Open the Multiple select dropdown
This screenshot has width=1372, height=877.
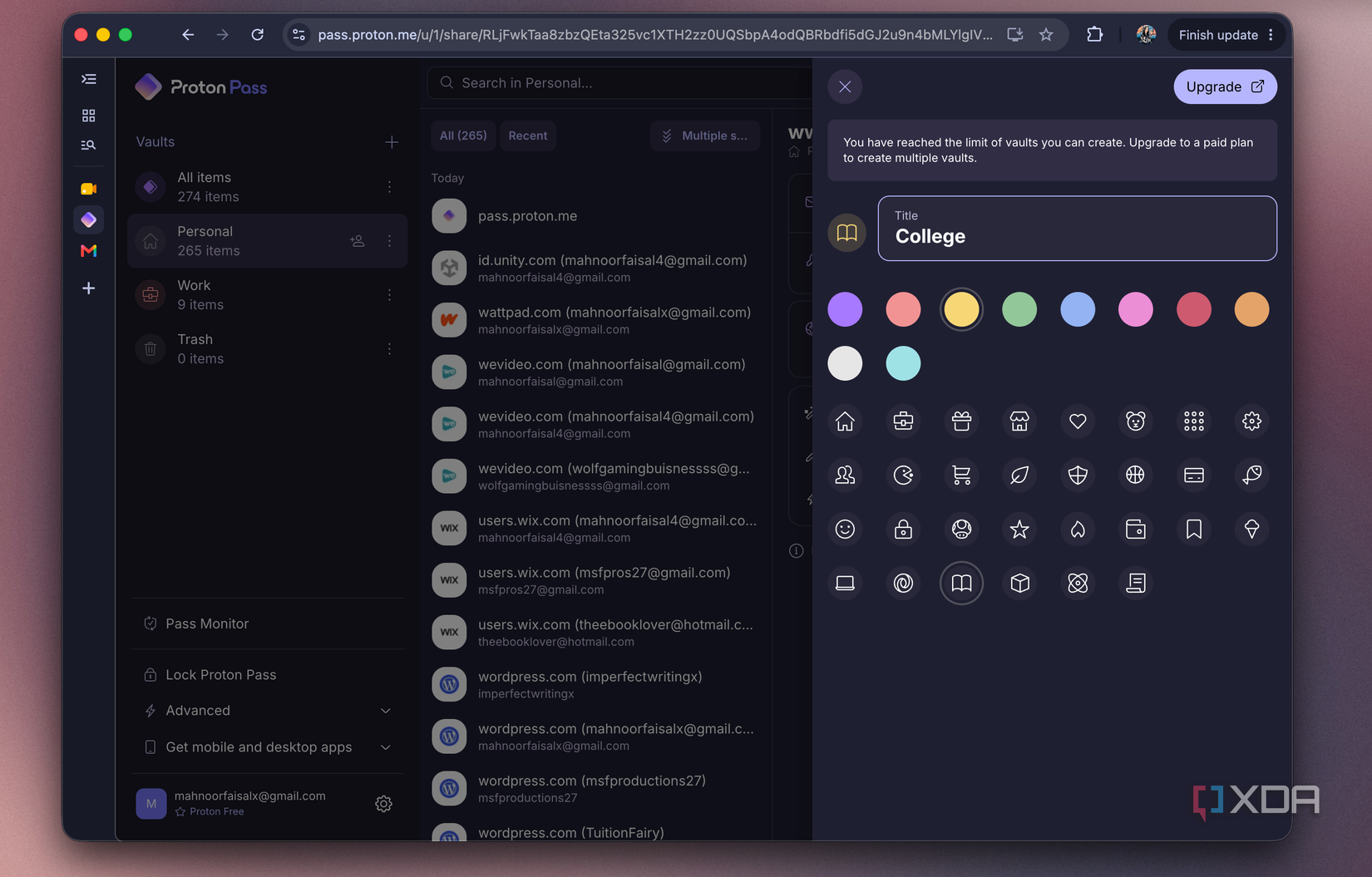(705, 135)
